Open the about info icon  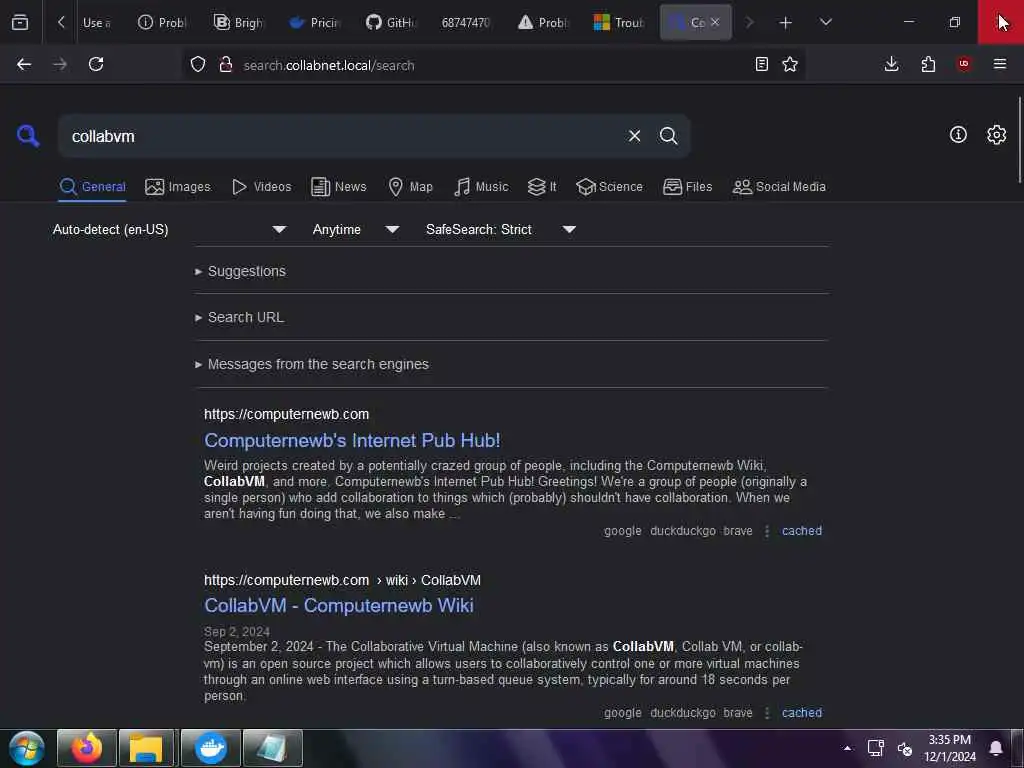point(958,135)
